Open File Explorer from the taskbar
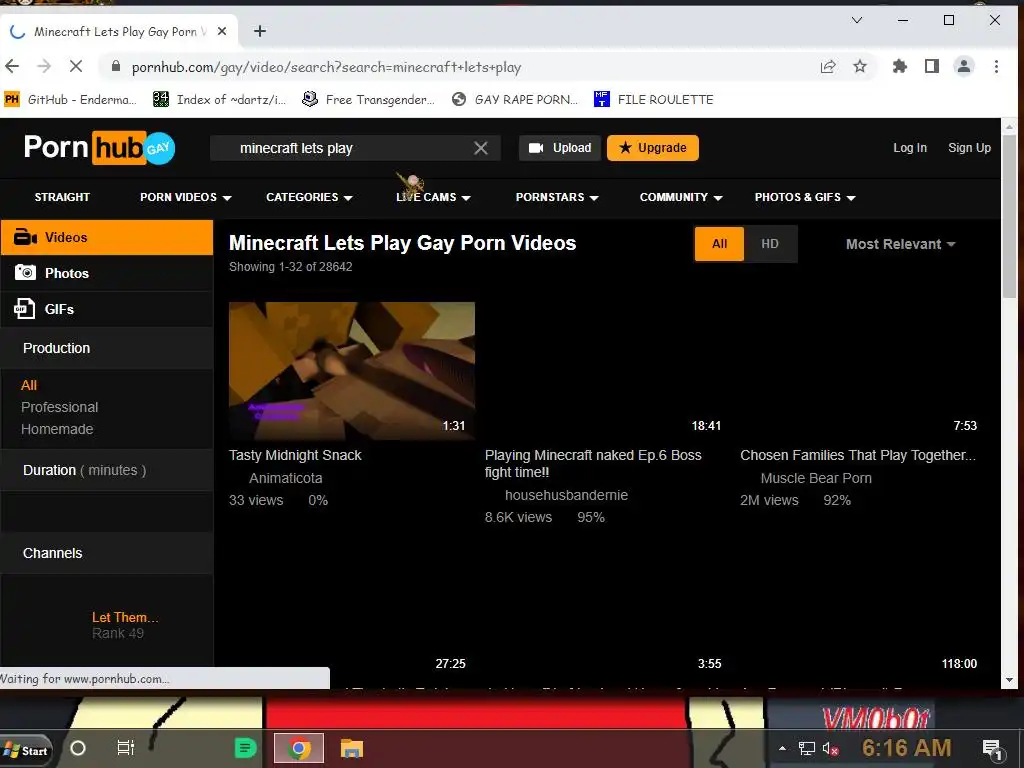The width and height of the screenshot is (1024, 768). [352, 748]
